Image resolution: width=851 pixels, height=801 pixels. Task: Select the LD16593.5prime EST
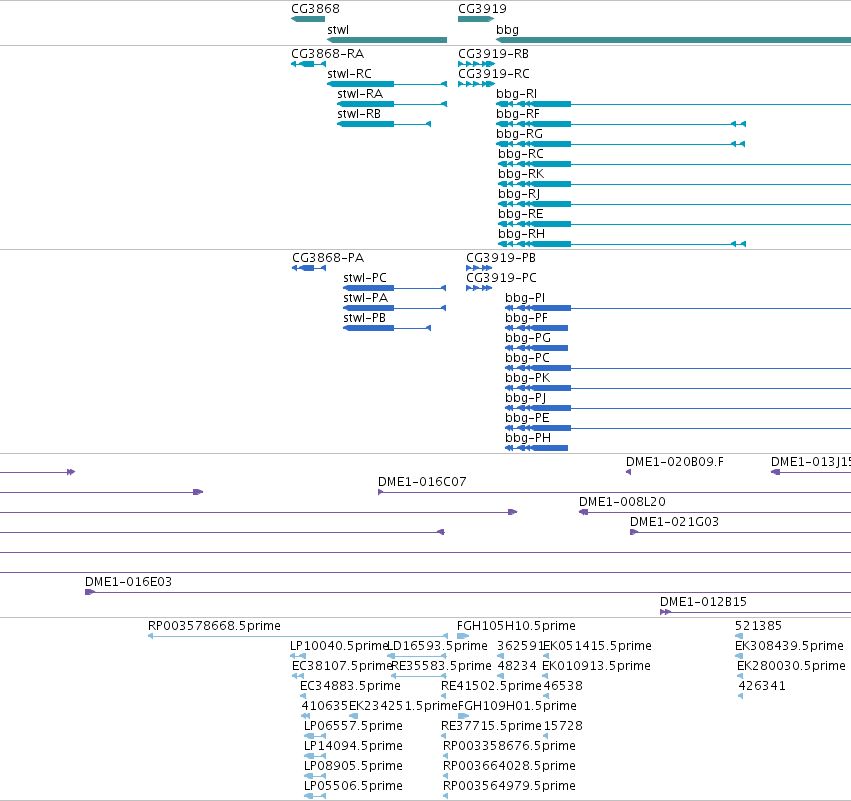coord(416,656)
